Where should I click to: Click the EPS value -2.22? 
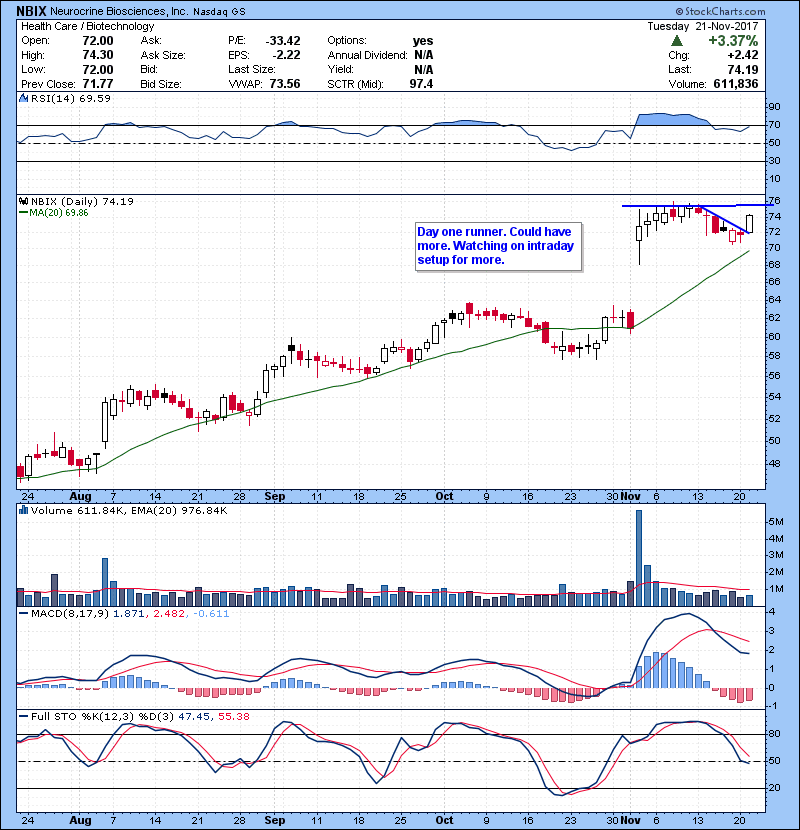(x=286, y=55)
